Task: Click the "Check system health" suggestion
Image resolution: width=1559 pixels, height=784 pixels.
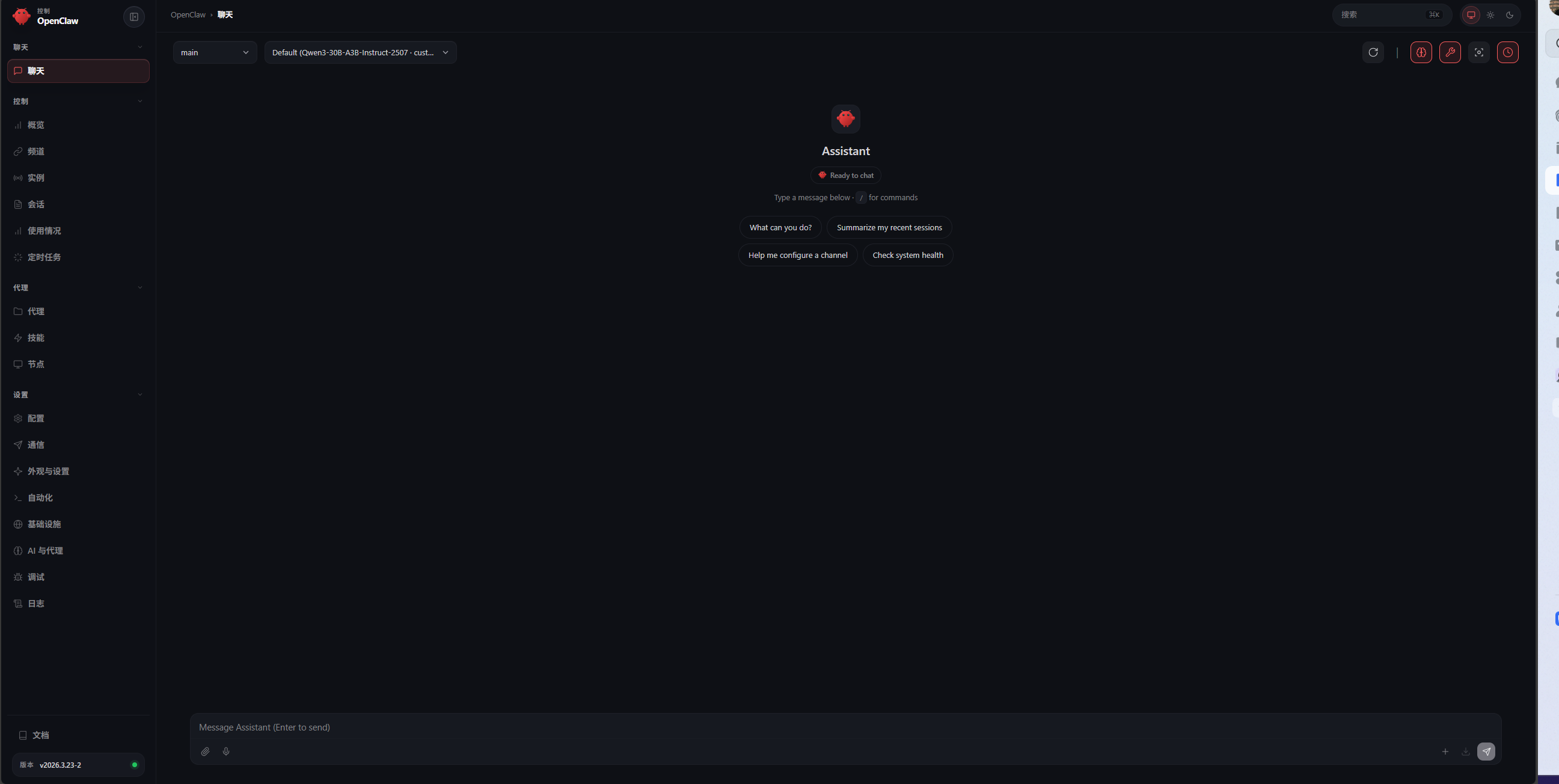Action: tap(907, 255)
